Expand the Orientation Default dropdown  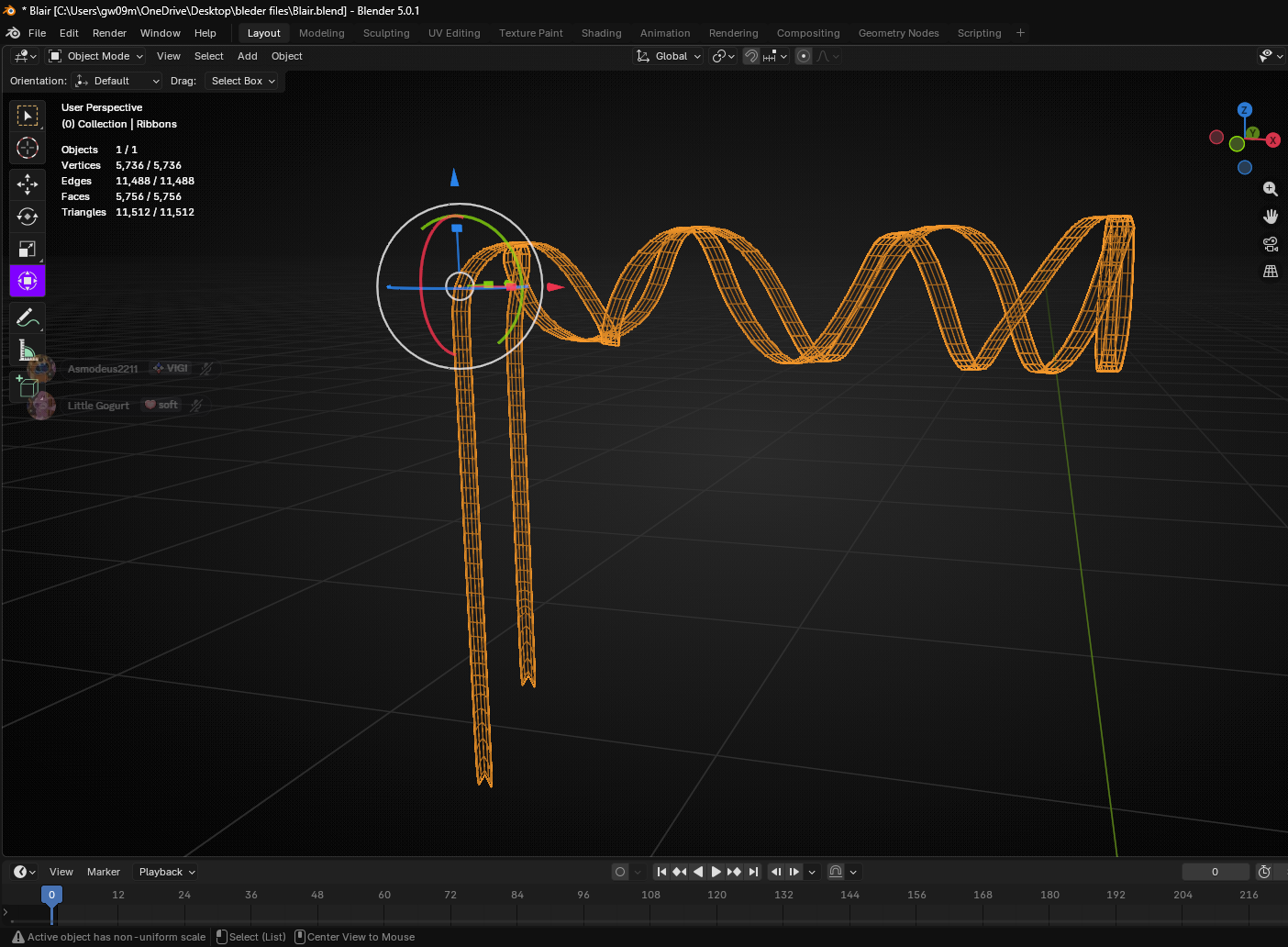click(117, 81)
